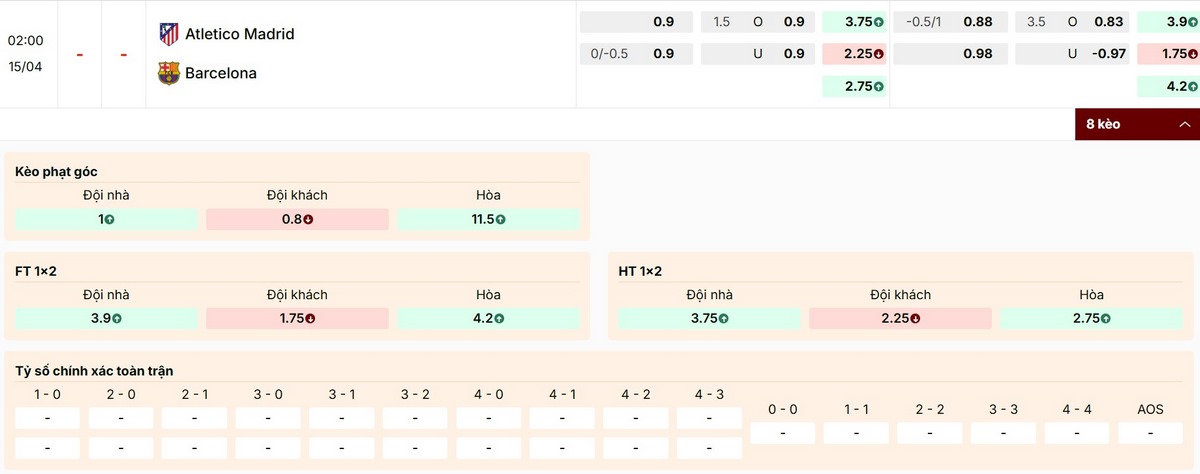Open the Barcelona team name link
This screenshot has width=1200, height=474.
pos(221,73)
